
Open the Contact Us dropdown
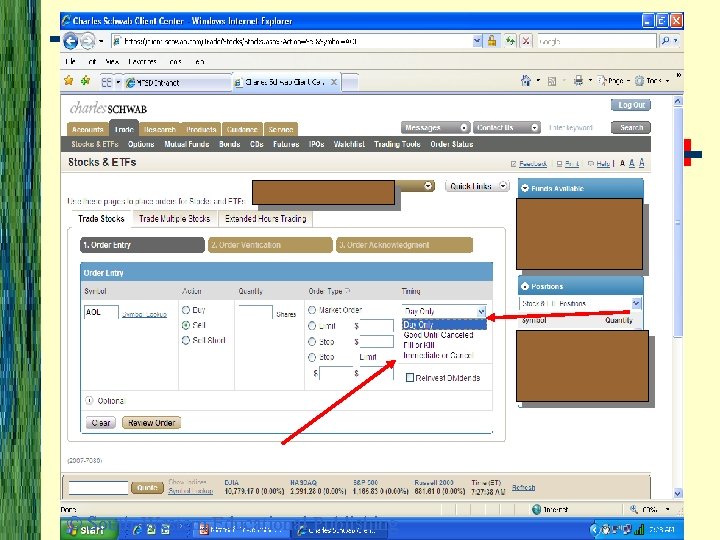(506, 127)
